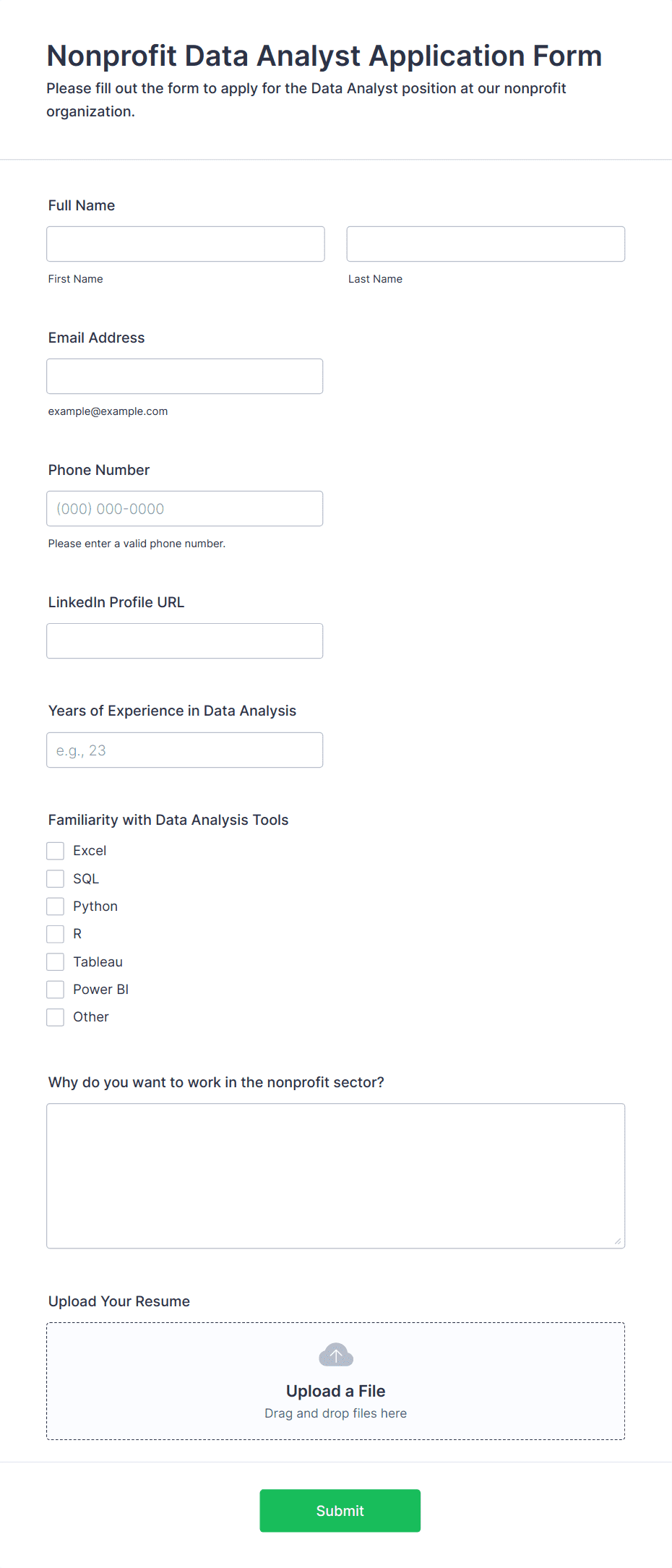This screenshot has height=1568, width=672.
Task: Select the R checkbox
Action: coord(56,934)
